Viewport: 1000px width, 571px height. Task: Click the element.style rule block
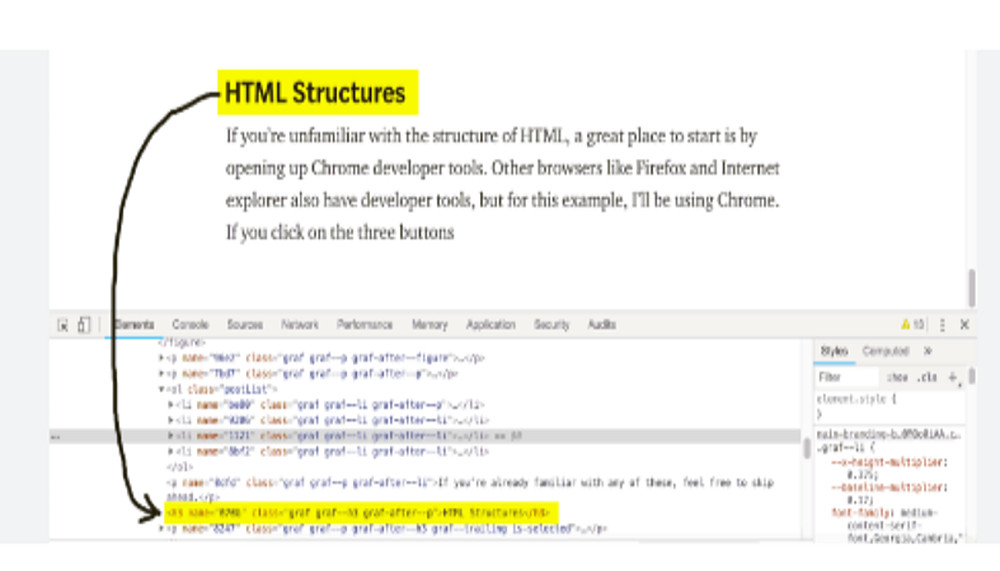[x=857, y=406]
